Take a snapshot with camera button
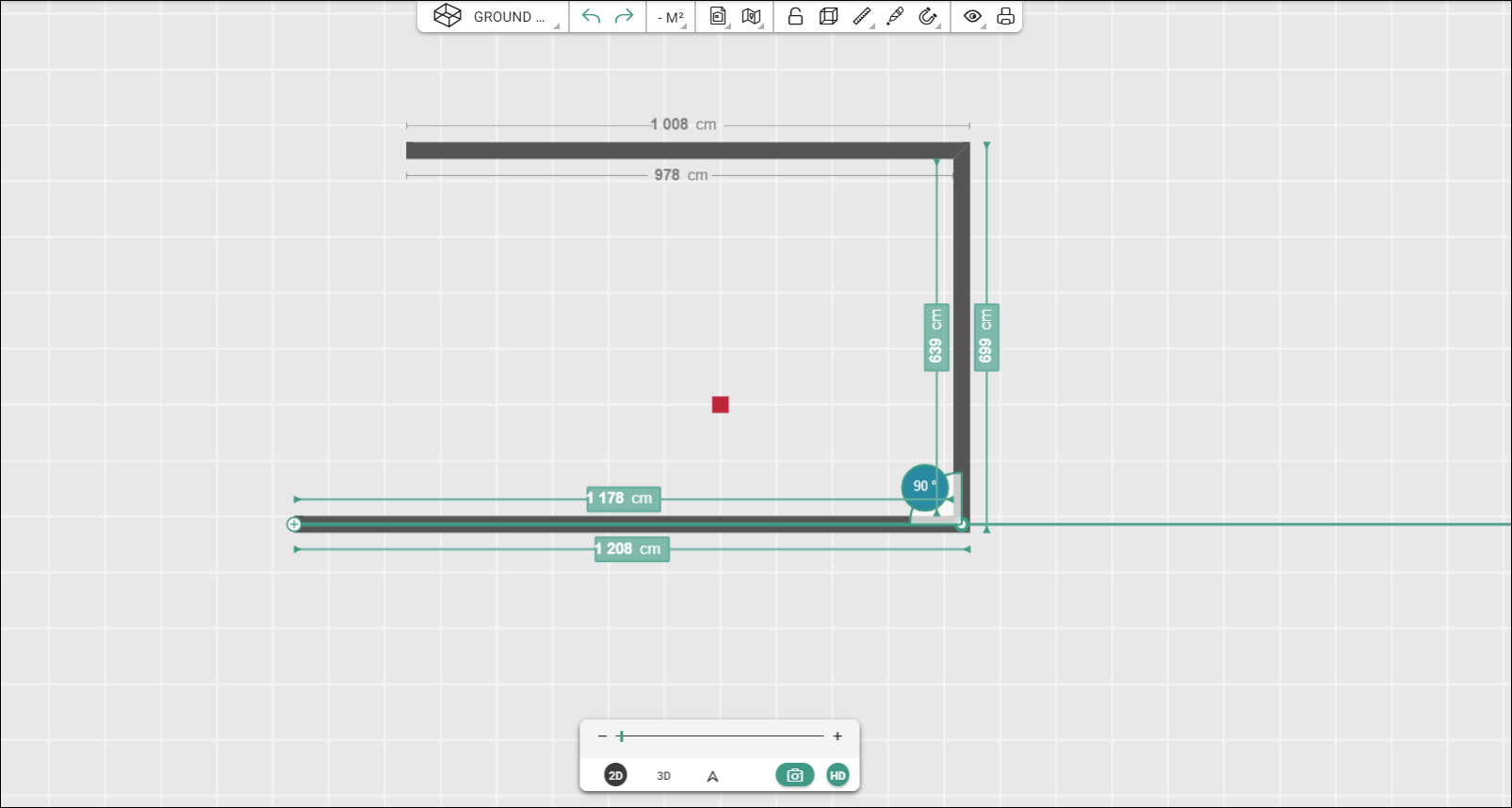 coord(795,775)
